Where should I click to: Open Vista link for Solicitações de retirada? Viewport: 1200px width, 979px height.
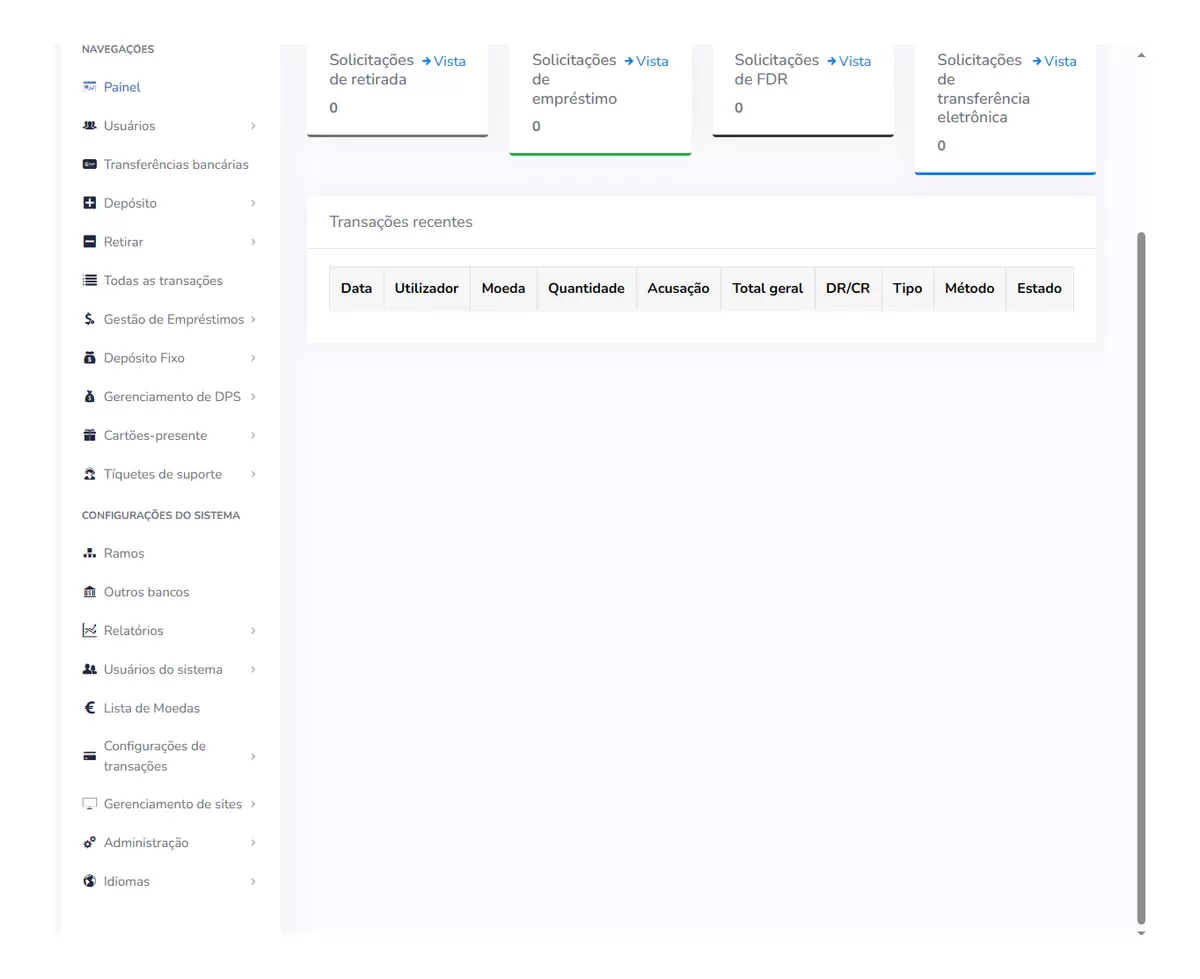click(x=444, y=61)
